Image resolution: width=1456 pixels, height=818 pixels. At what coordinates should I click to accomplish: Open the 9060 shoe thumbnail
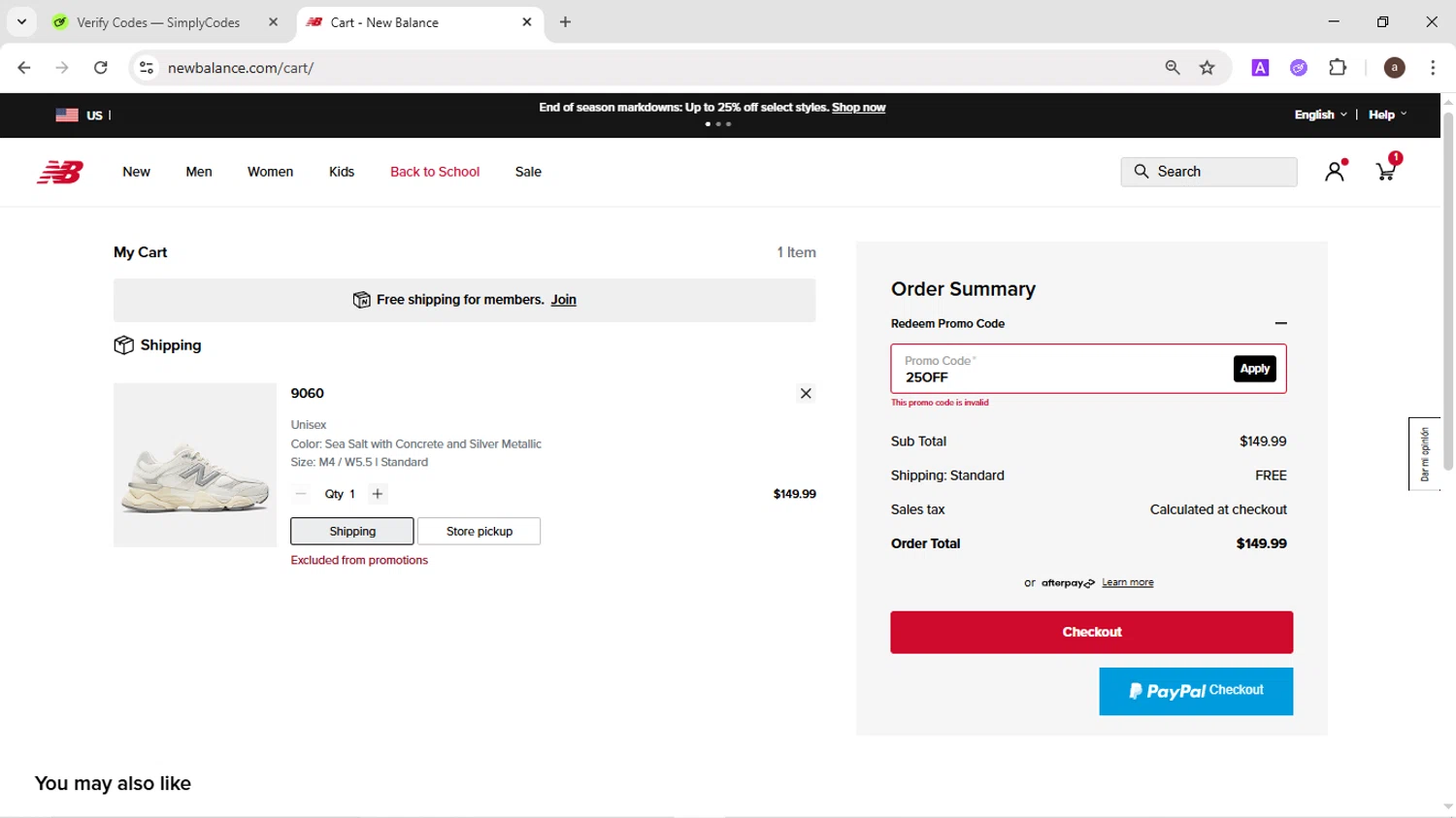[195, 465]
